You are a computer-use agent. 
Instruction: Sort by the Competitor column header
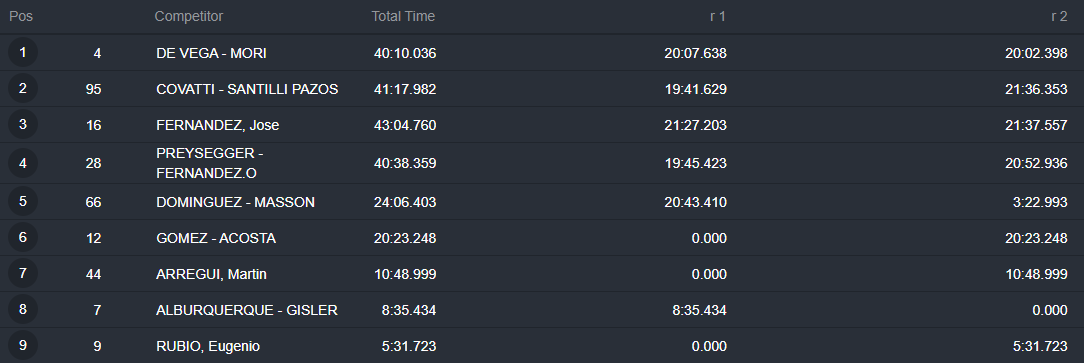189,16
